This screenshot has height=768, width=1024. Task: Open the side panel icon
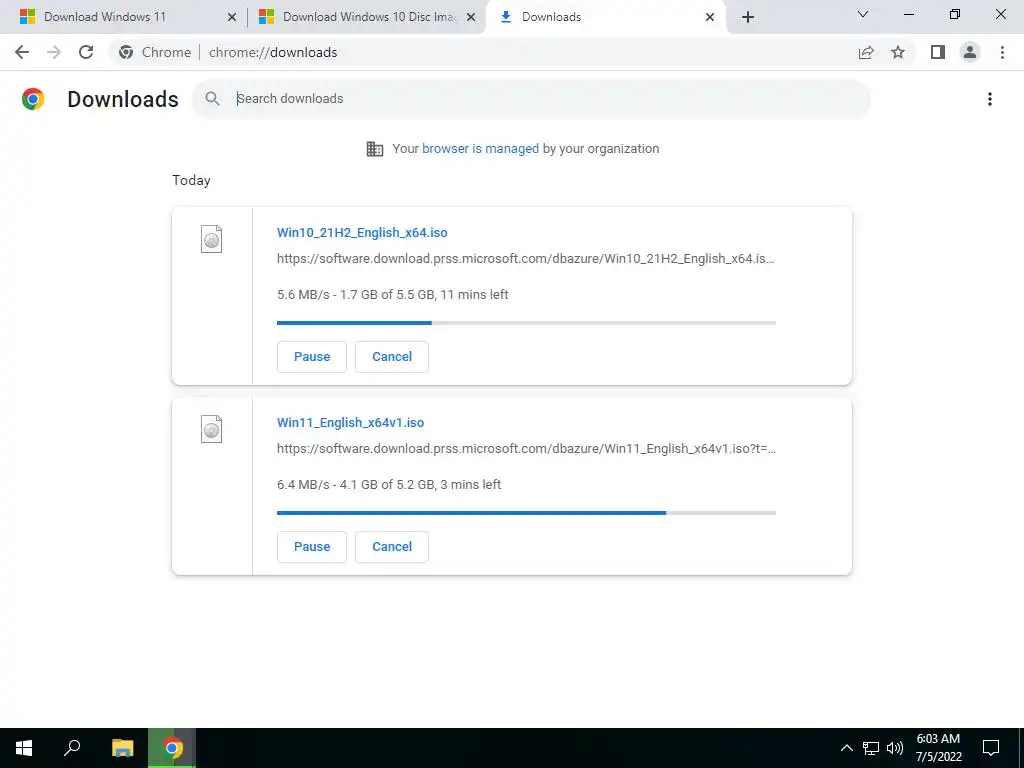click(x=938, y=52)
